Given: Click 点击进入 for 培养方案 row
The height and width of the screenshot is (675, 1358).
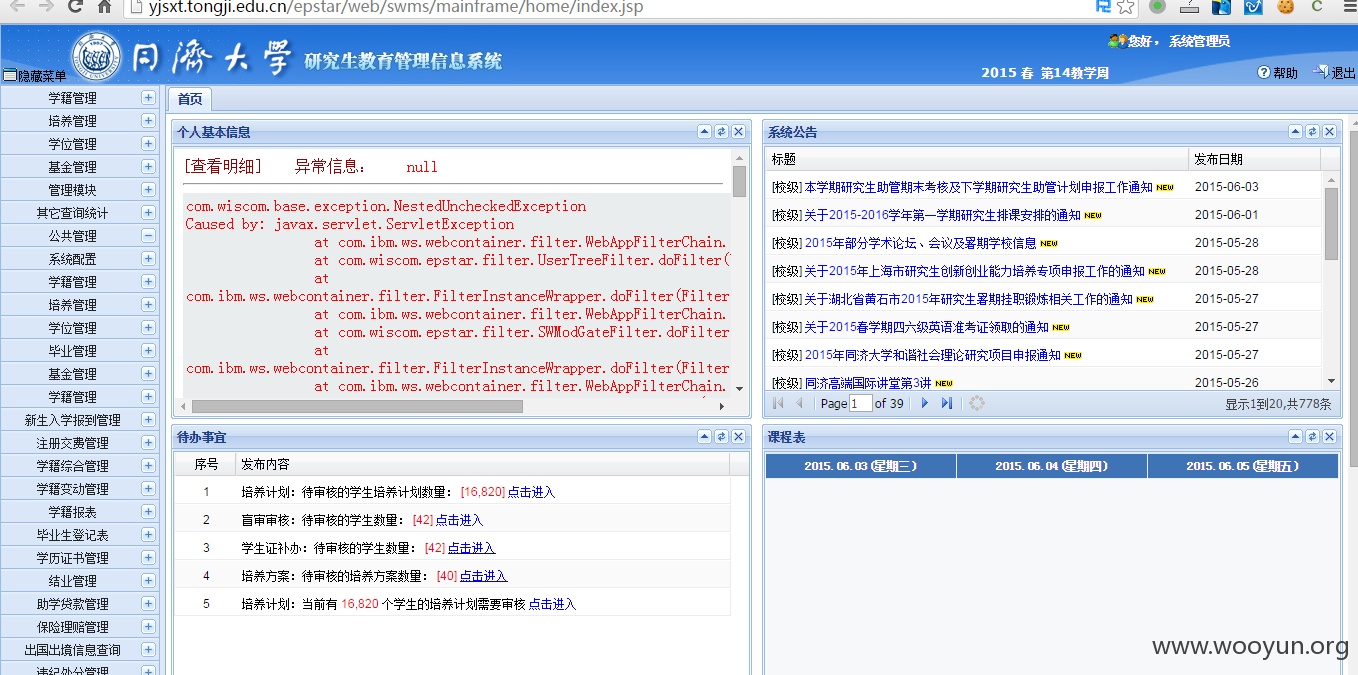Looking at the screenshot, I should pyautogui.click(x=483, y=576).
